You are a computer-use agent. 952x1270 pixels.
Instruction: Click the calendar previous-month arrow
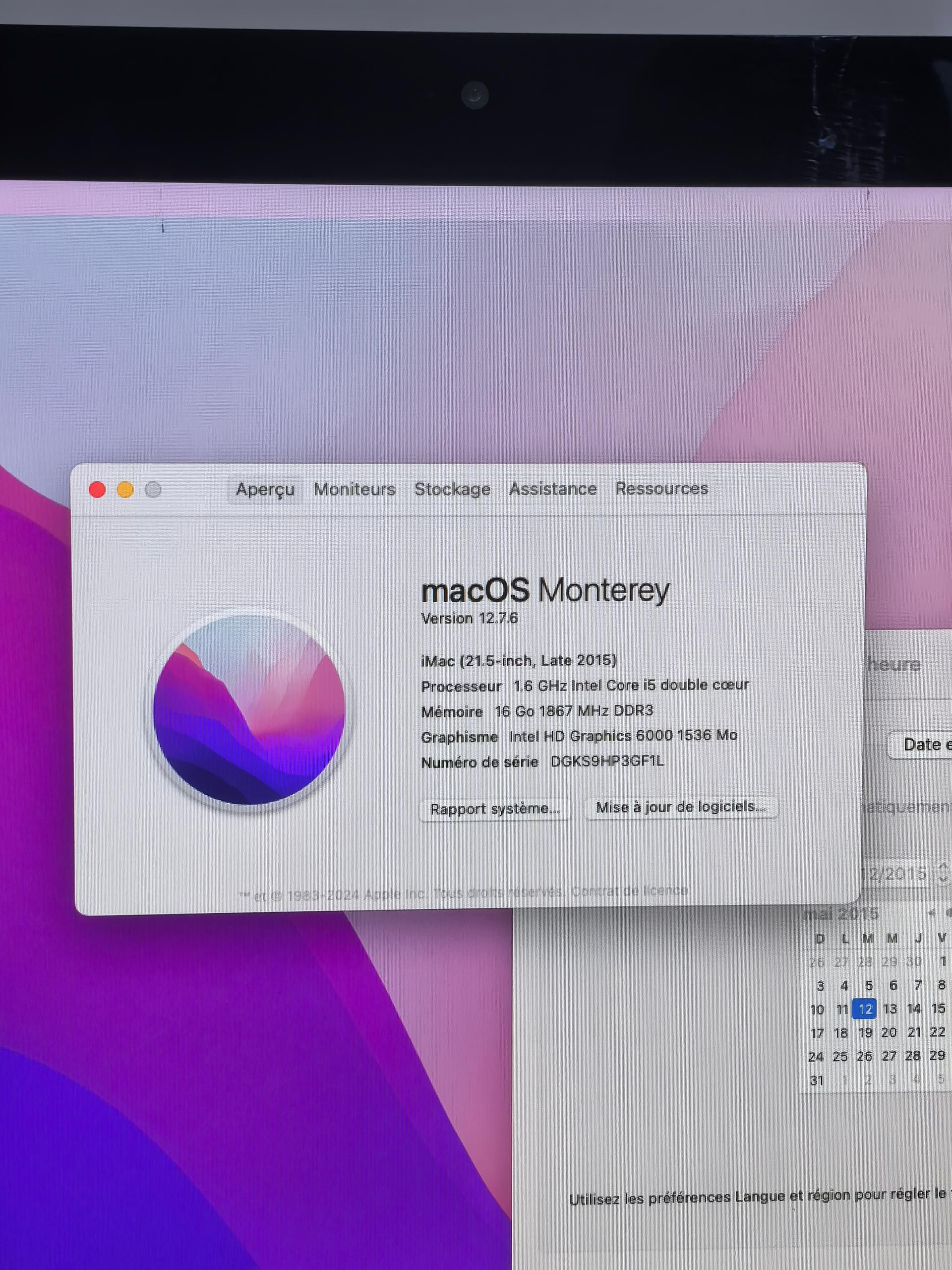click(x=930, y=913)
